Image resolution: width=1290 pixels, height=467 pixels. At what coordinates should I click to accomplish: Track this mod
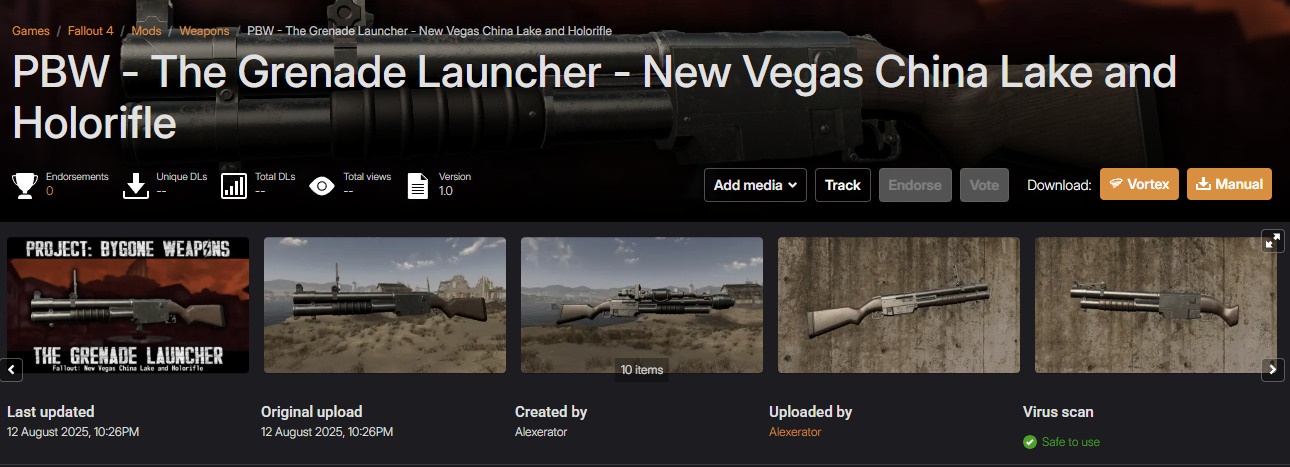point(843,185)
